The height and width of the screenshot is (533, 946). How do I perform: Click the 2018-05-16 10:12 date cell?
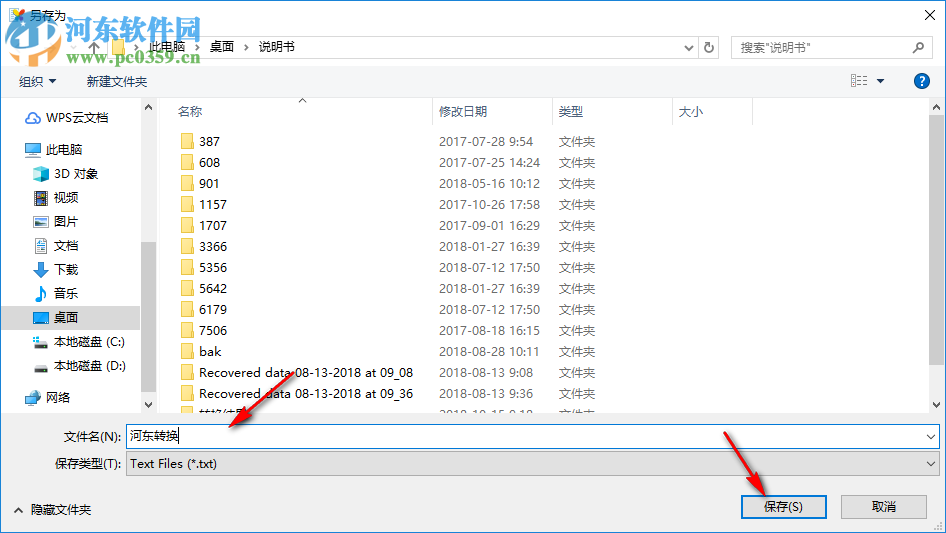click(x=489, y=184)
